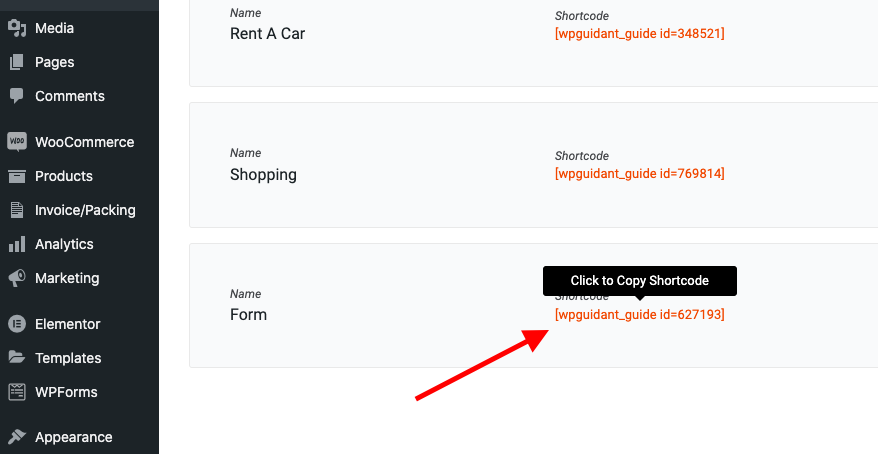
Task: Click the WPForms icon in sidebar
Action: tap(16, 392)
